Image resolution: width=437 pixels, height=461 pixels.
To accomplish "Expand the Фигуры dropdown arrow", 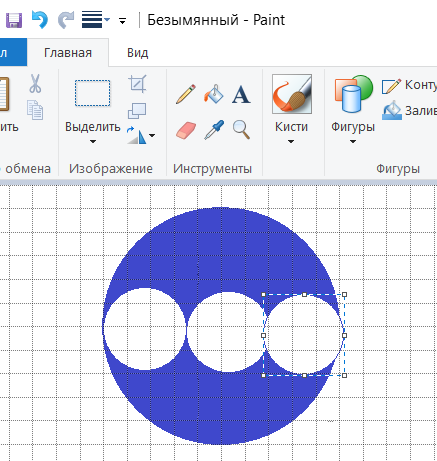I will (x=353, y=141).
